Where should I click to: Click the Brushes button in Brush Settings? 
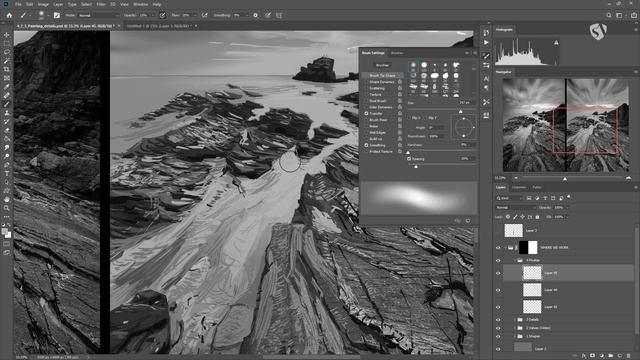[x=382, y=65]
